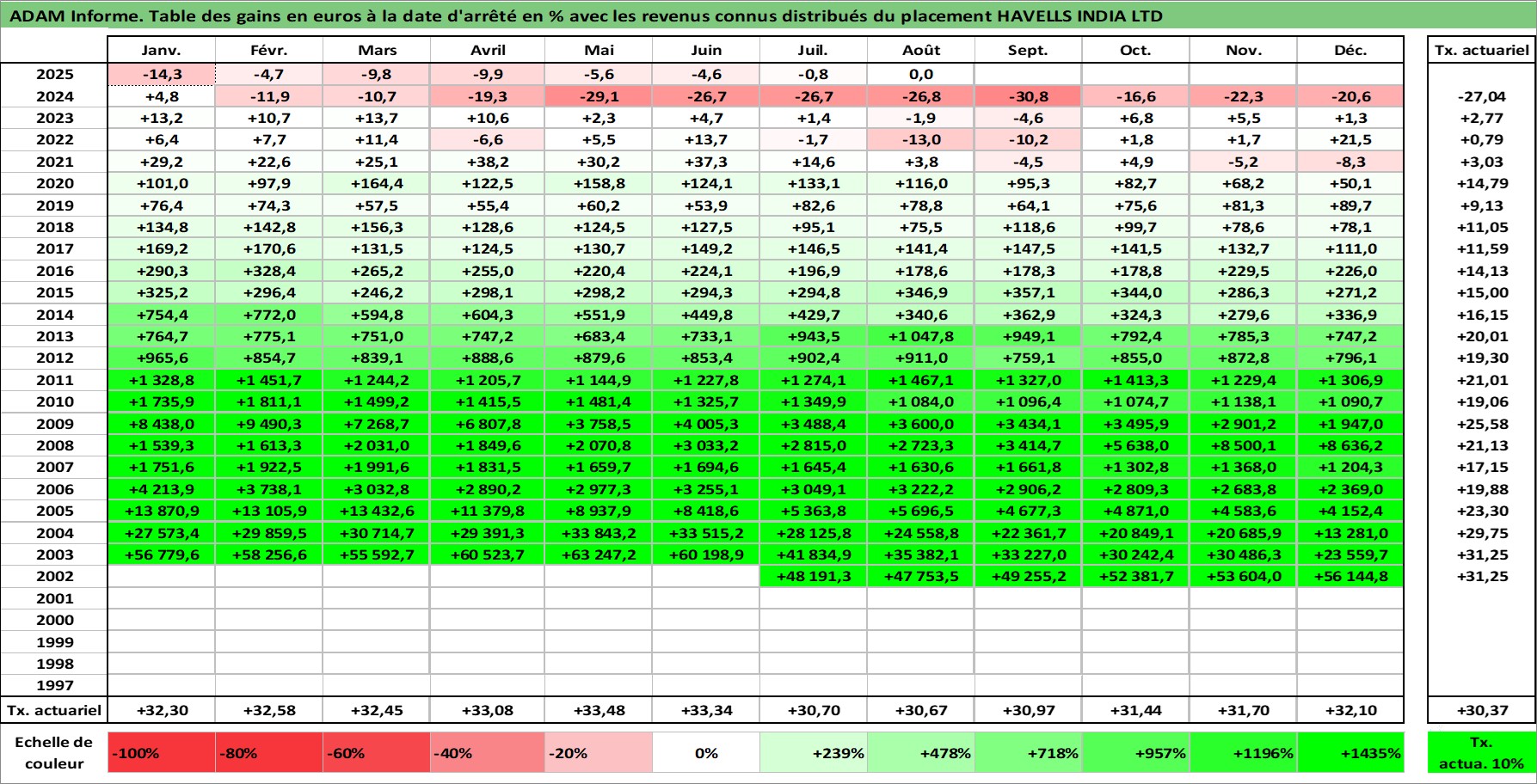Click the -27,04 actuarial rate for 2024

tap(1481, 96)
